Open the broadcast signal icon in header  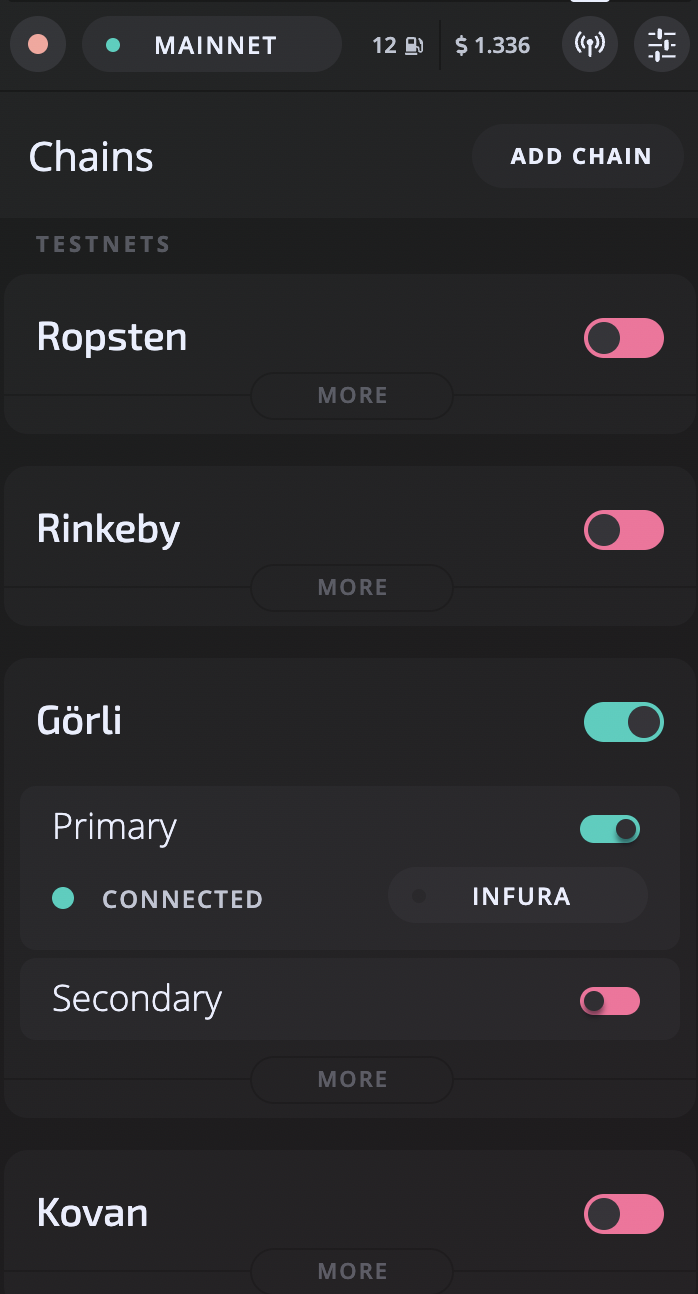click(590, 45)
